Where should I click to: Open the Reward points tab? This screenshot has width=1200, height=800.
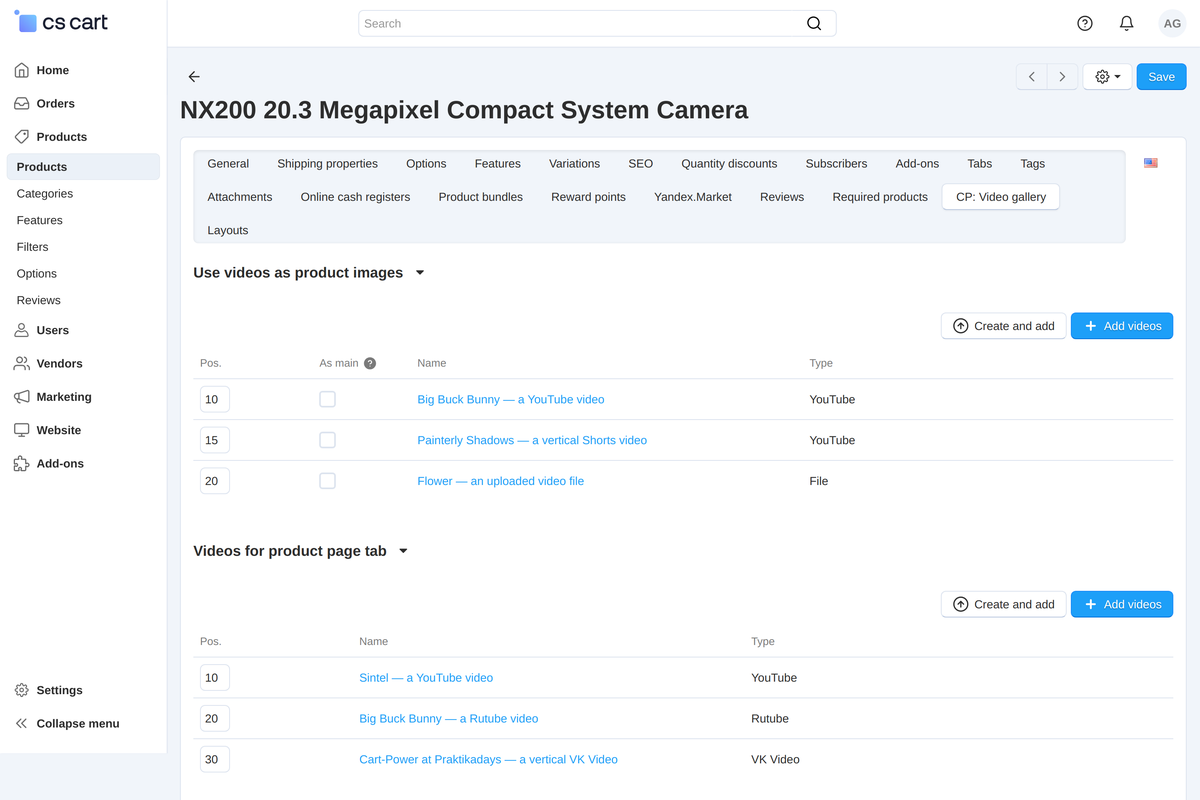(x=589, y=197)
